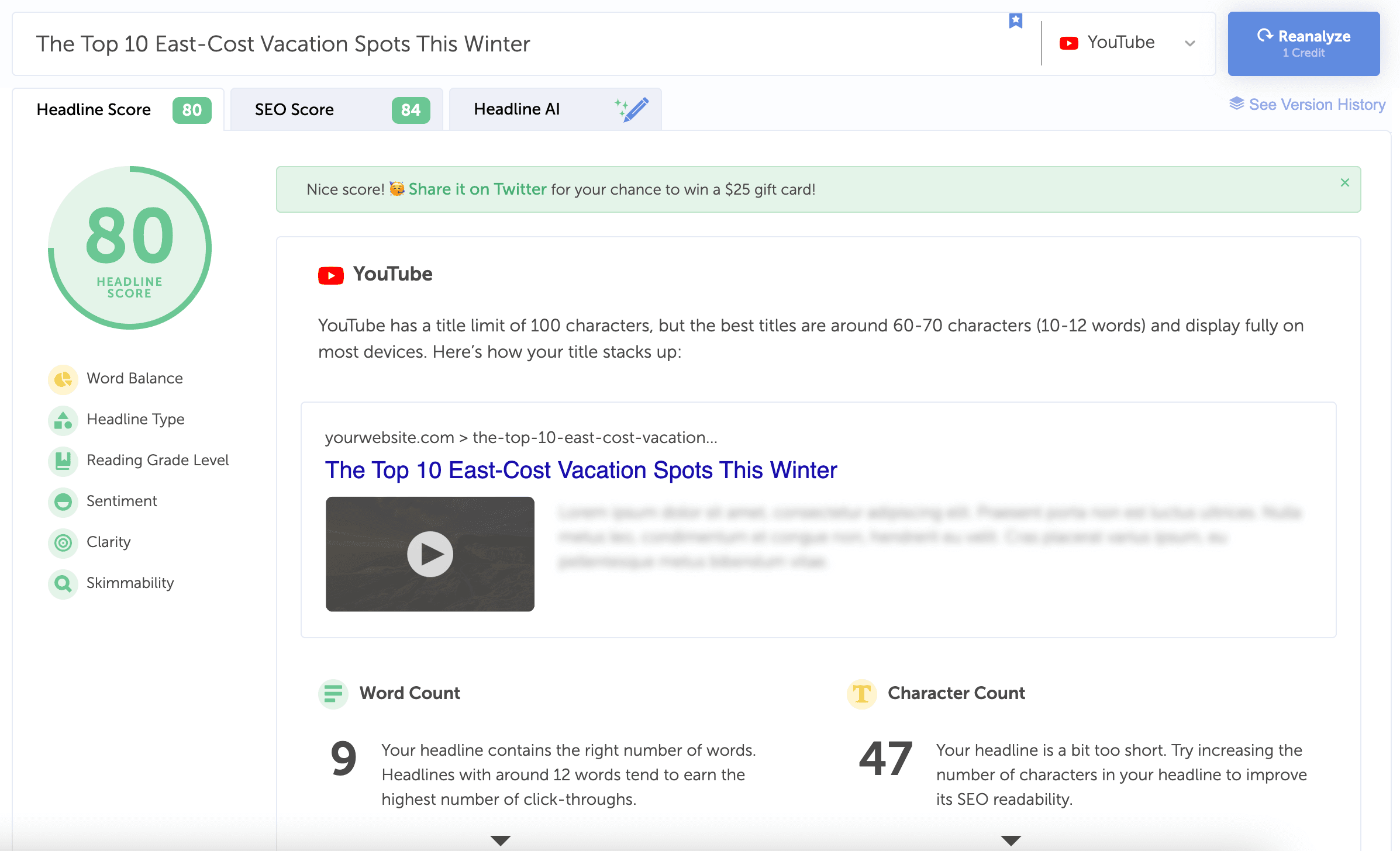Screen dimensions: 1400x851
Task: Click the Skimmability magnifier icon
Action: pyautogui.click(x=63, y=584)
